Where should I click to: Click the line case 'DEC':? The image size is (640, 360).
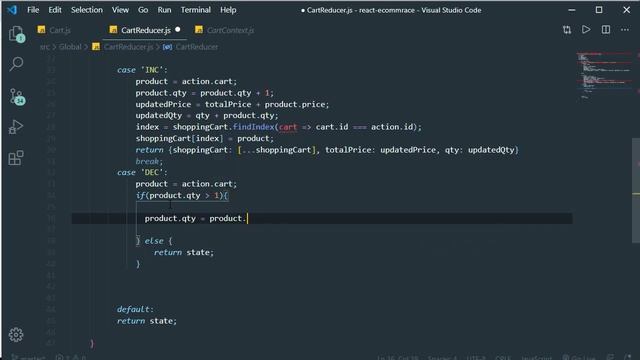pyautogui.click(x=142, y=172)
